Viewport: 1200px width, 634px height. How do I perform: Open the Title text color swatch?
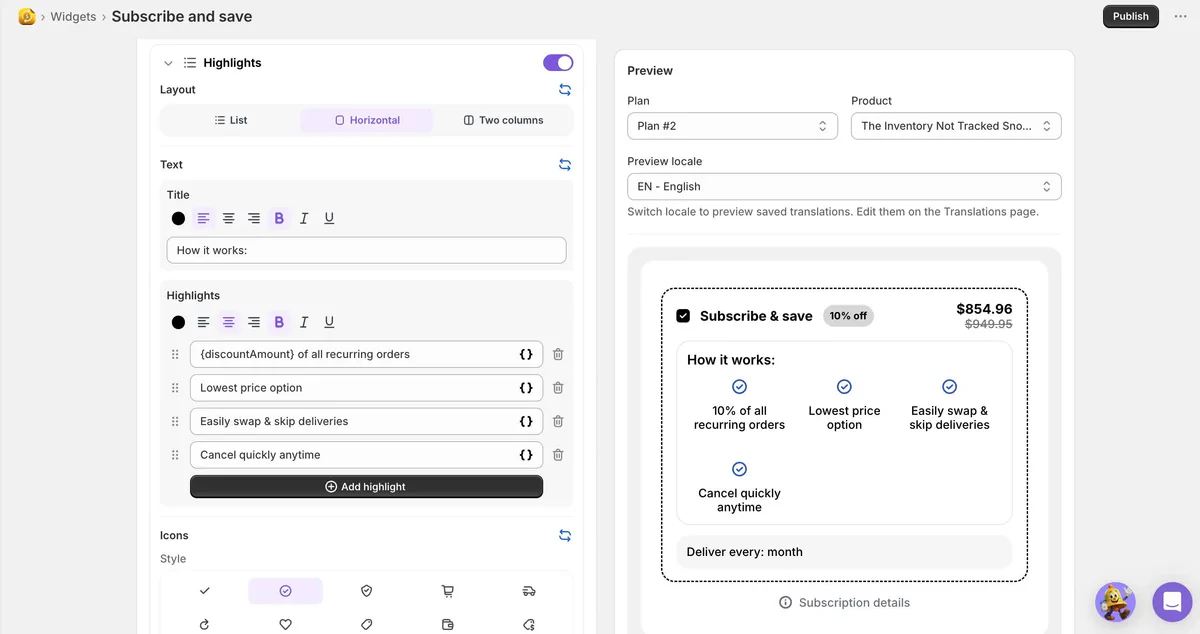click(178, 218)
